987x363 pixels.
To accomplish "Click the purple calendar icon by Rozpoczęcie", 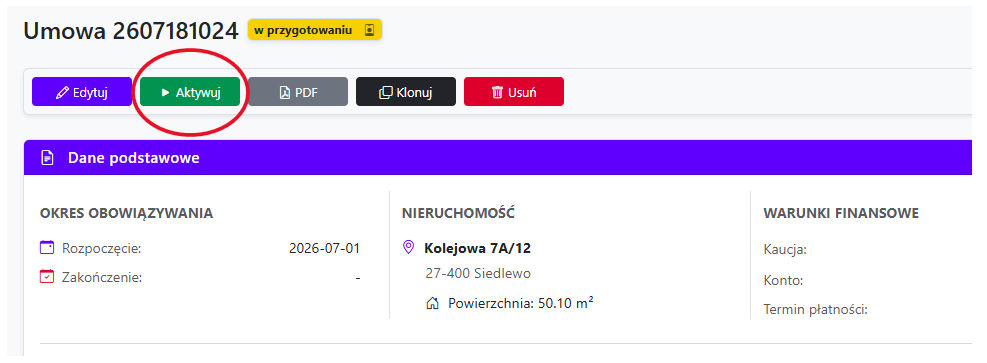I will coord(47,247).
